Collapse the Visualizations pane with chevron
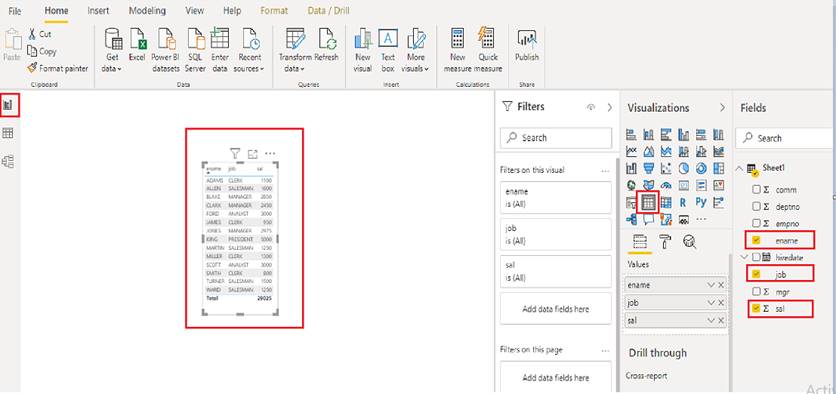This screenshot has height=394, width=836. tap(722, 108)
